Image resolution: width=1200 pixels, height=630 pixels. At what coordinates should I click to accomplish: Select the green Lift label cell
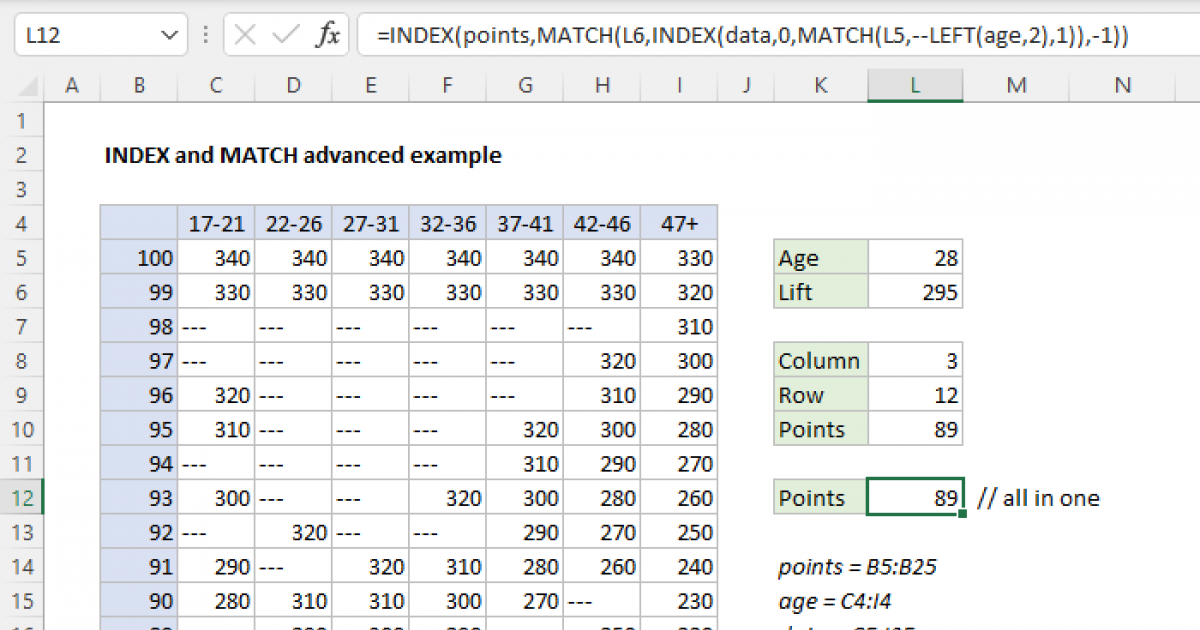(820, 292)
